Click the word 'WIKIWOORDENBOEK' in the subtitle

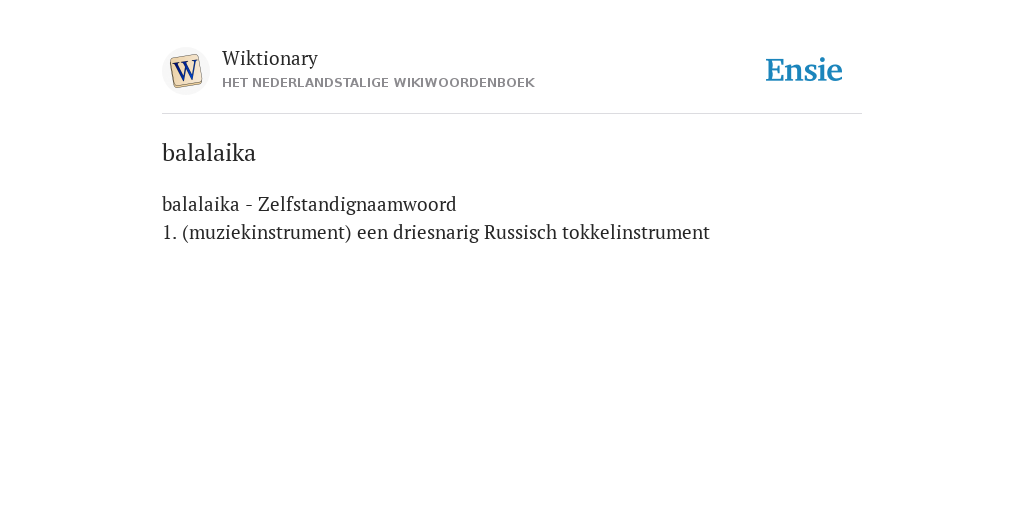(x=464, y=83)
